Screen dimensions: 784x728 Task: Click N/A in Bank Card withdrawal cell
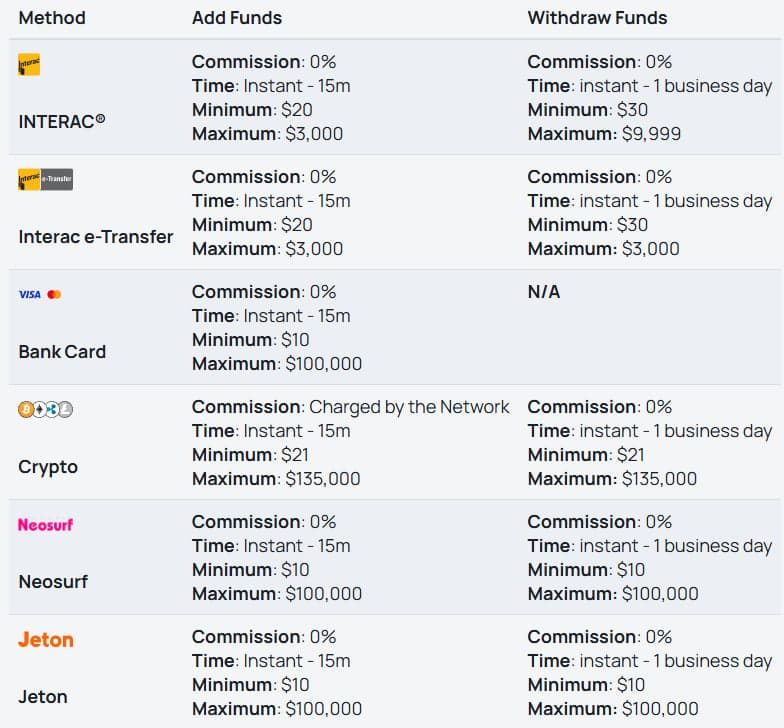(x=544, y=292)
